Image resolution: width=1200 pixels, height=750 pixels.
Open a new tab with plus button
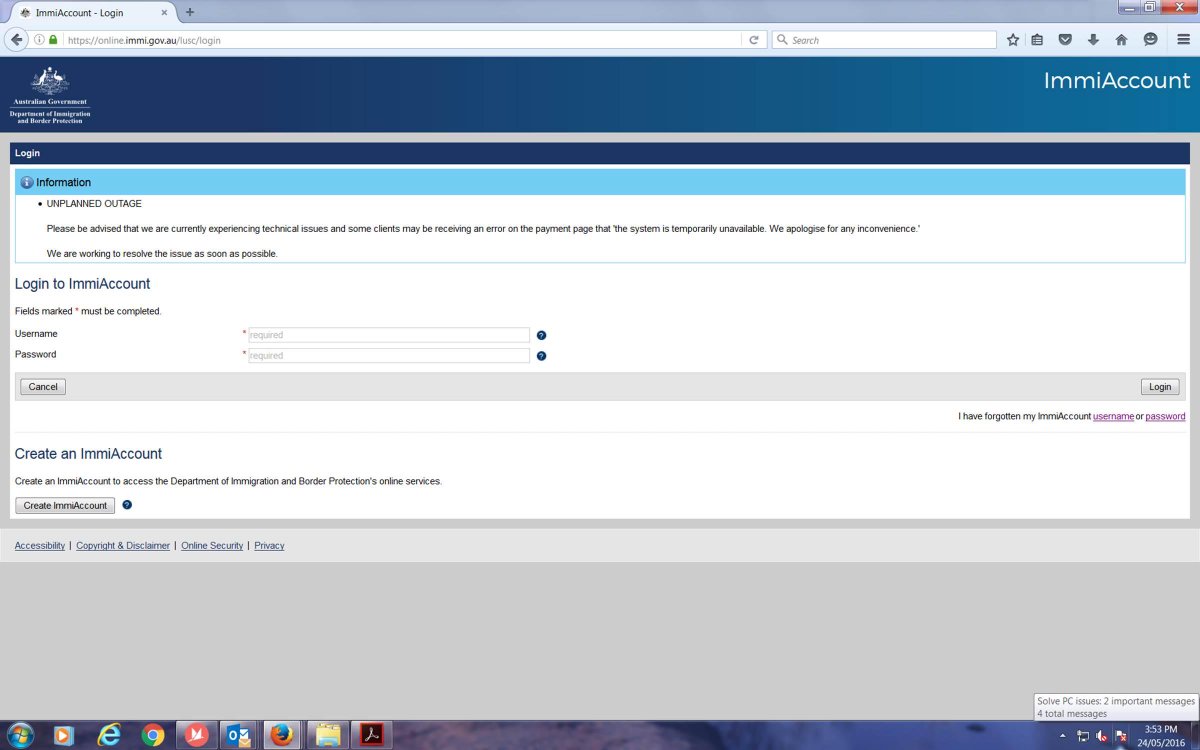click(x=190, y=12)
